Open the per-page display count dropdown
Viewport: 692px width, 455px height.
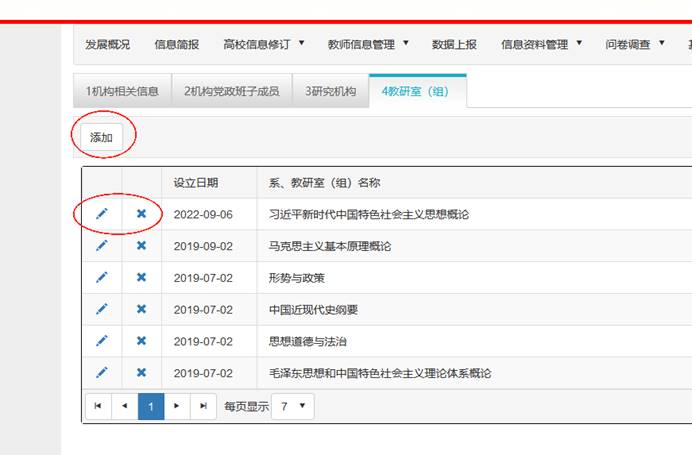pyautogui.click(x=292, y=406)
